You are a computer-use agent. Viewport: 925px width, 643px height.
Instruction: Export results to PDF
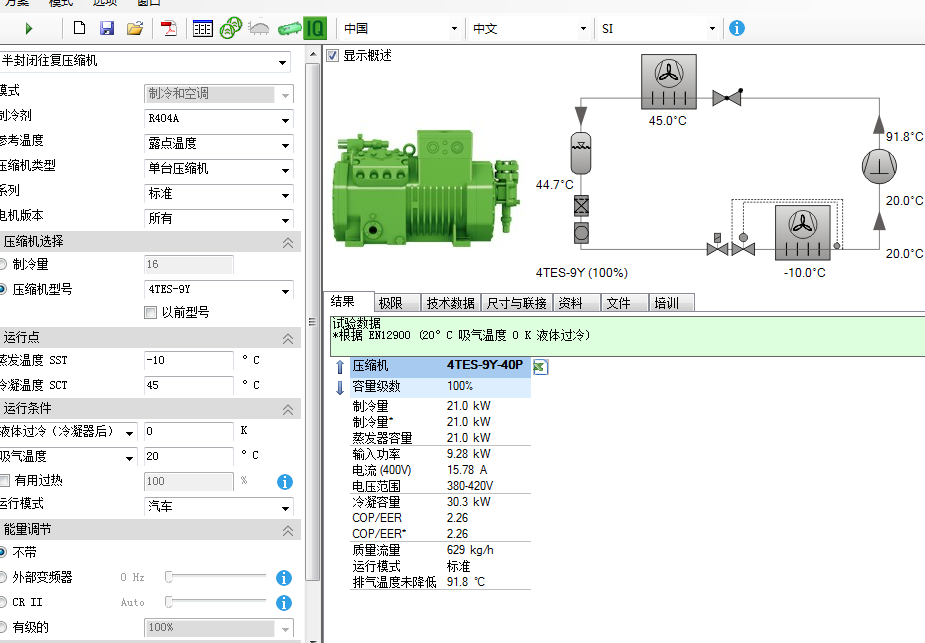tap(169, 28)
